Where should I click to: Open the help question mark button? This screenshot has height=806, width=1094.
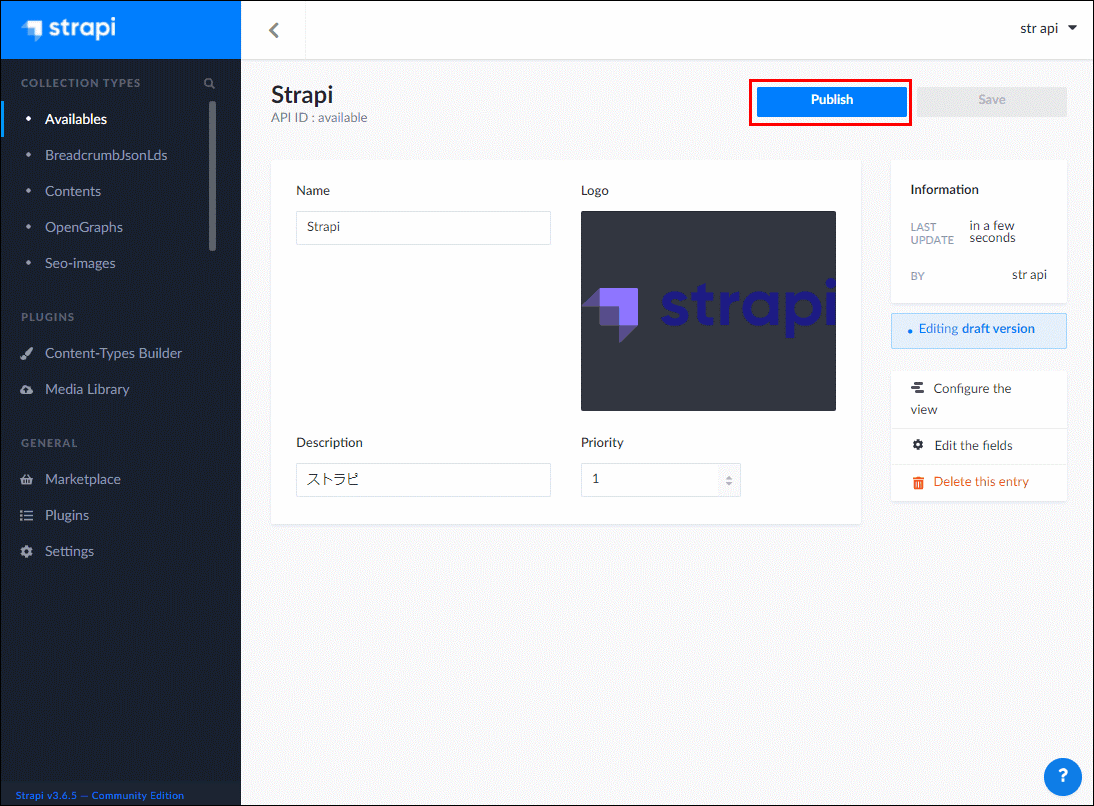(x=1063, y=776)
